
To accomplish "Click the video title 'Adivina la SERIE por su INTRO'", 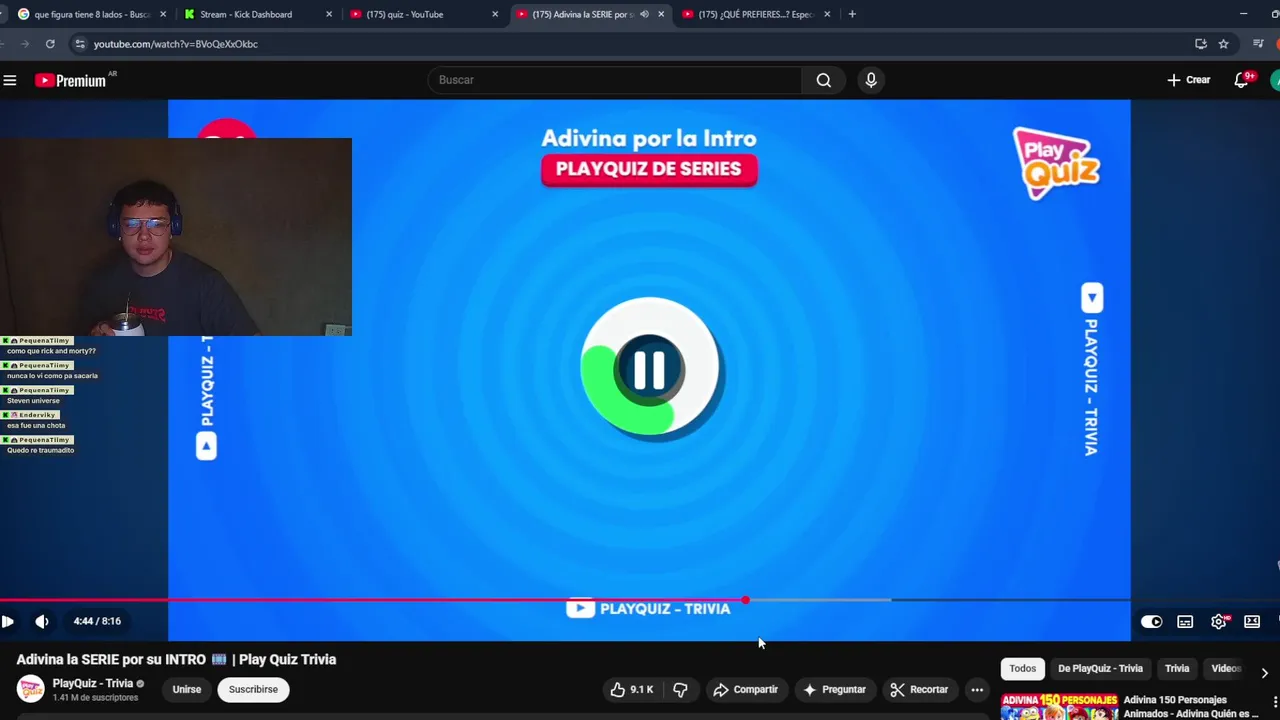I will pos(176,659).
